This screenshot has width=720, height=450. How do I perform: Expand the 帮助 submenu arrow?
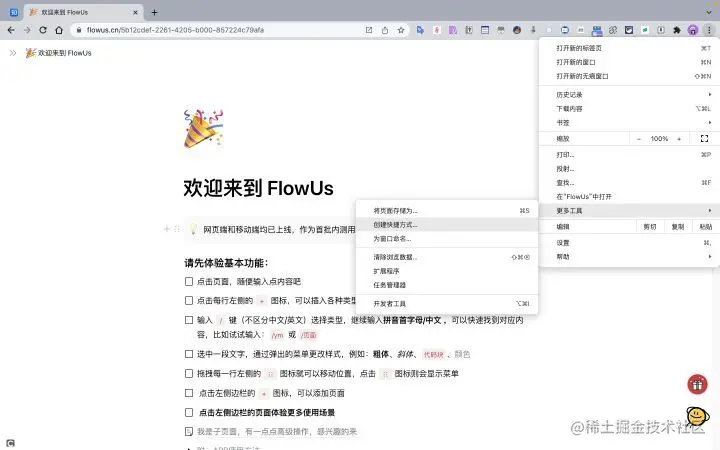click(710, 257)
